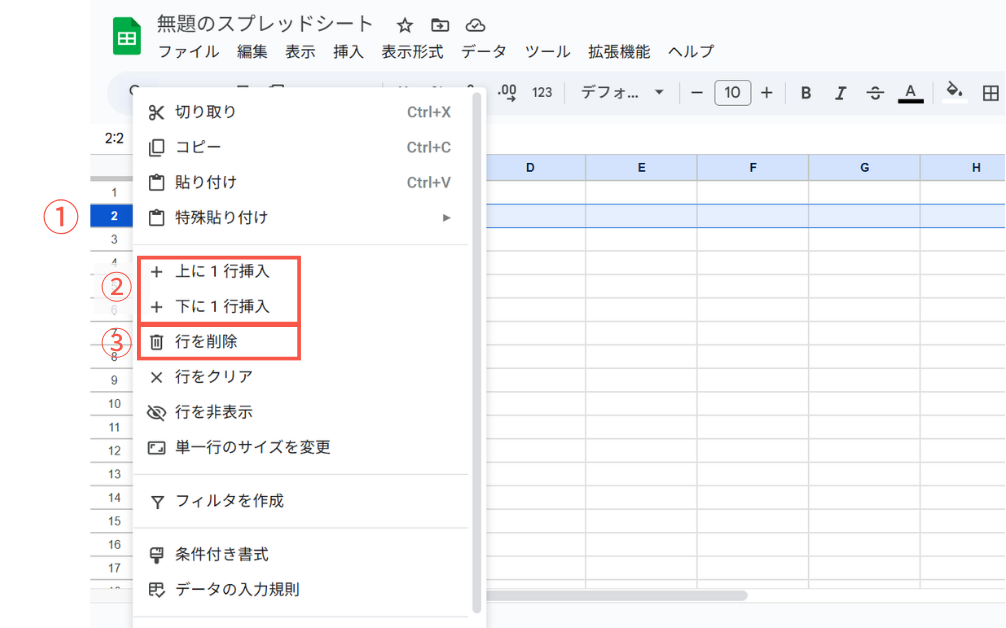The width and height of the screenshot is (1006, 628).
Task: Toggle bold formatting
Action: pos(806,93)
